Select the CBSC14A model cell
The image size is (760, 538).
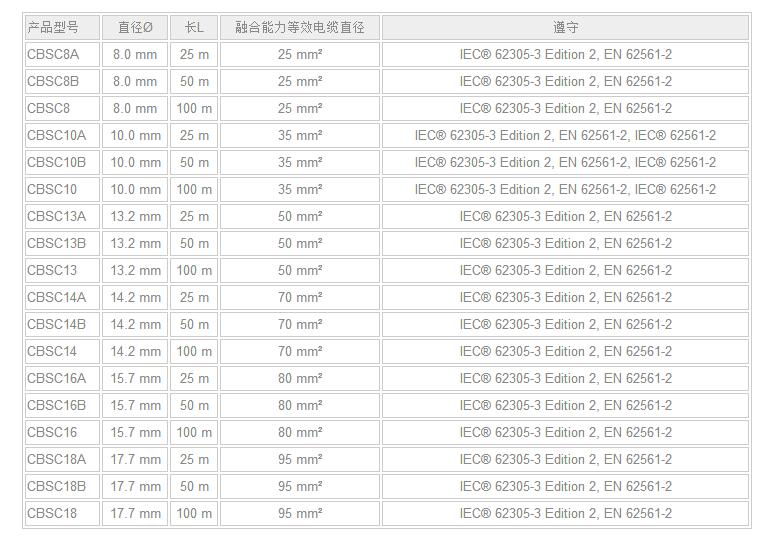point(57,297)
